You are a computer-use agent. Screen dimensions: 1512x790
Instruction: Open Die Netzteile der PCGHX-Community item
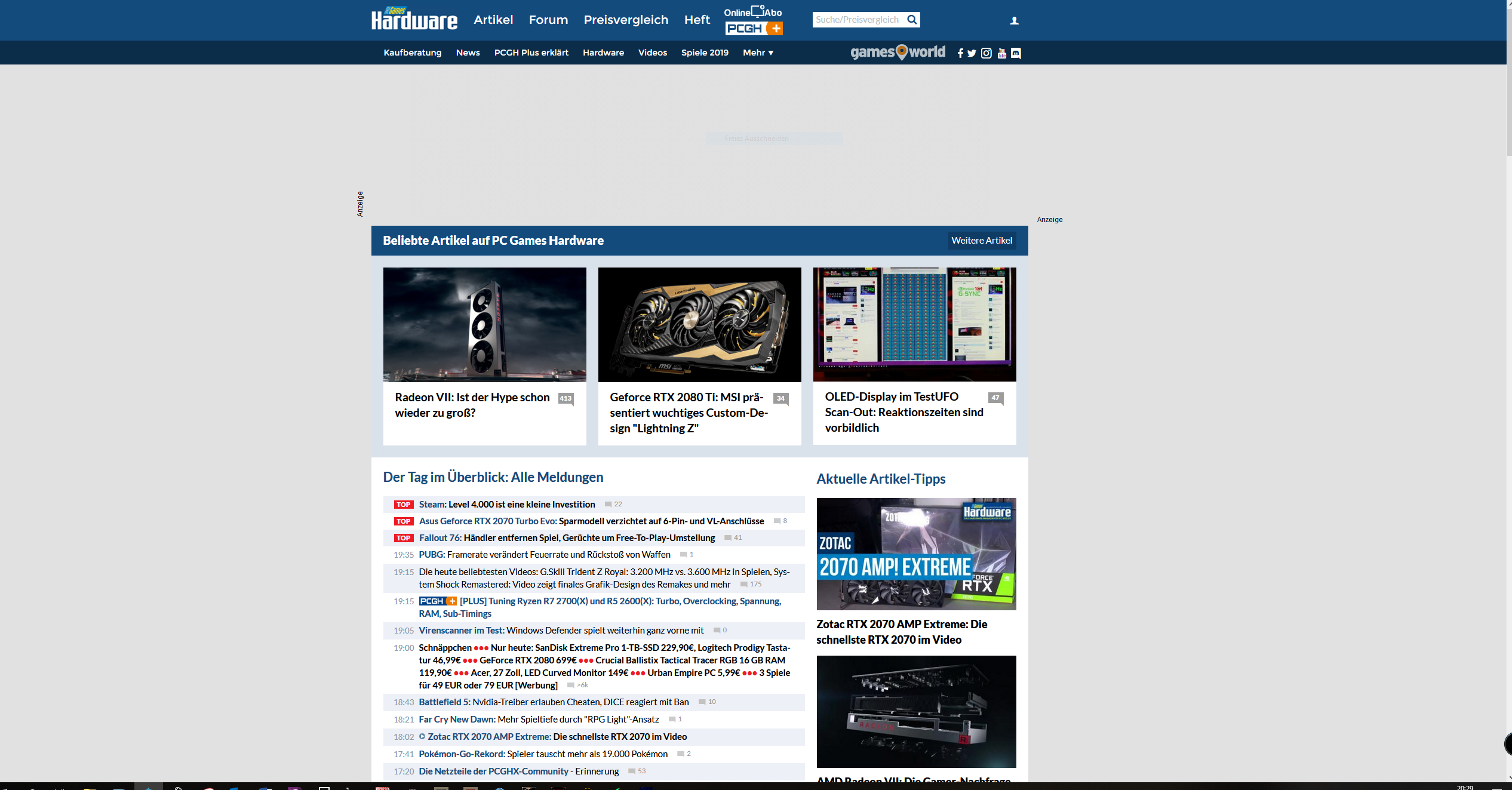point(519,771)
